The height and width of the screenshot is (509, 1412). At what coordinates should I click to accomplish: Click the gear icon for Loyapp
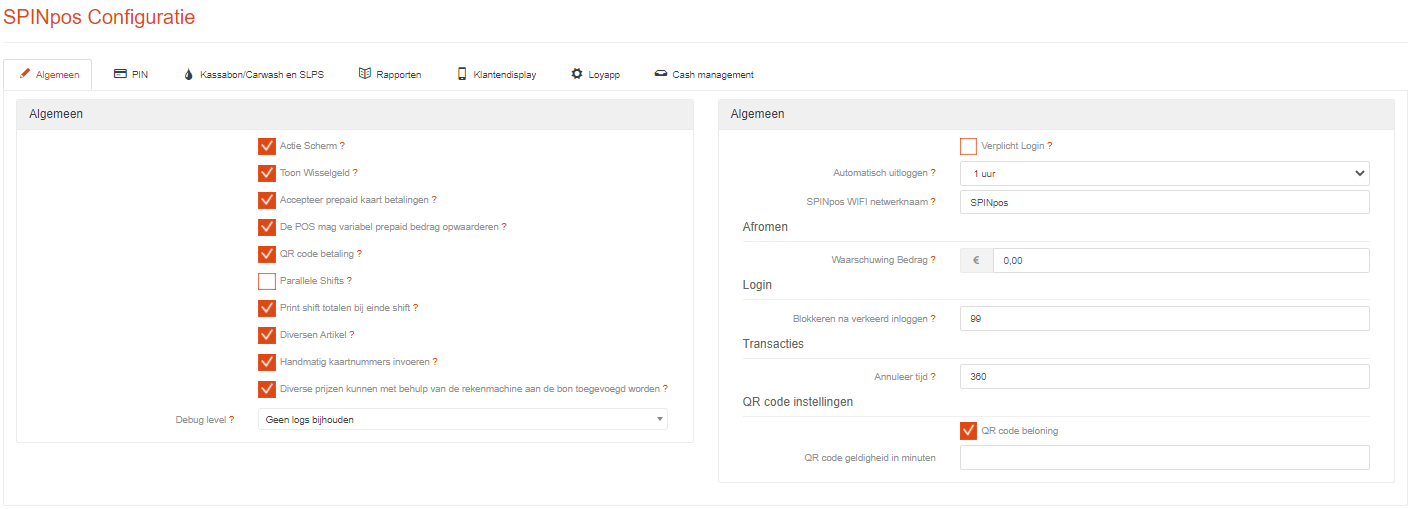point(577,74)
